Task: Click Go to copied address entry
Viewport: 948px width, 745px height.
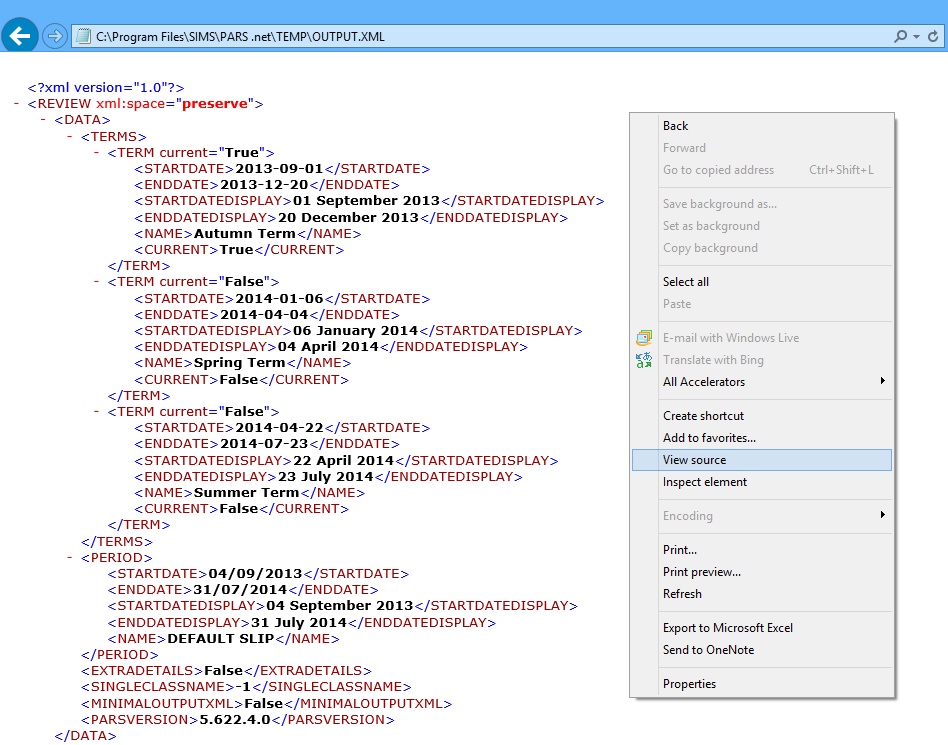Action: point(761,170)
